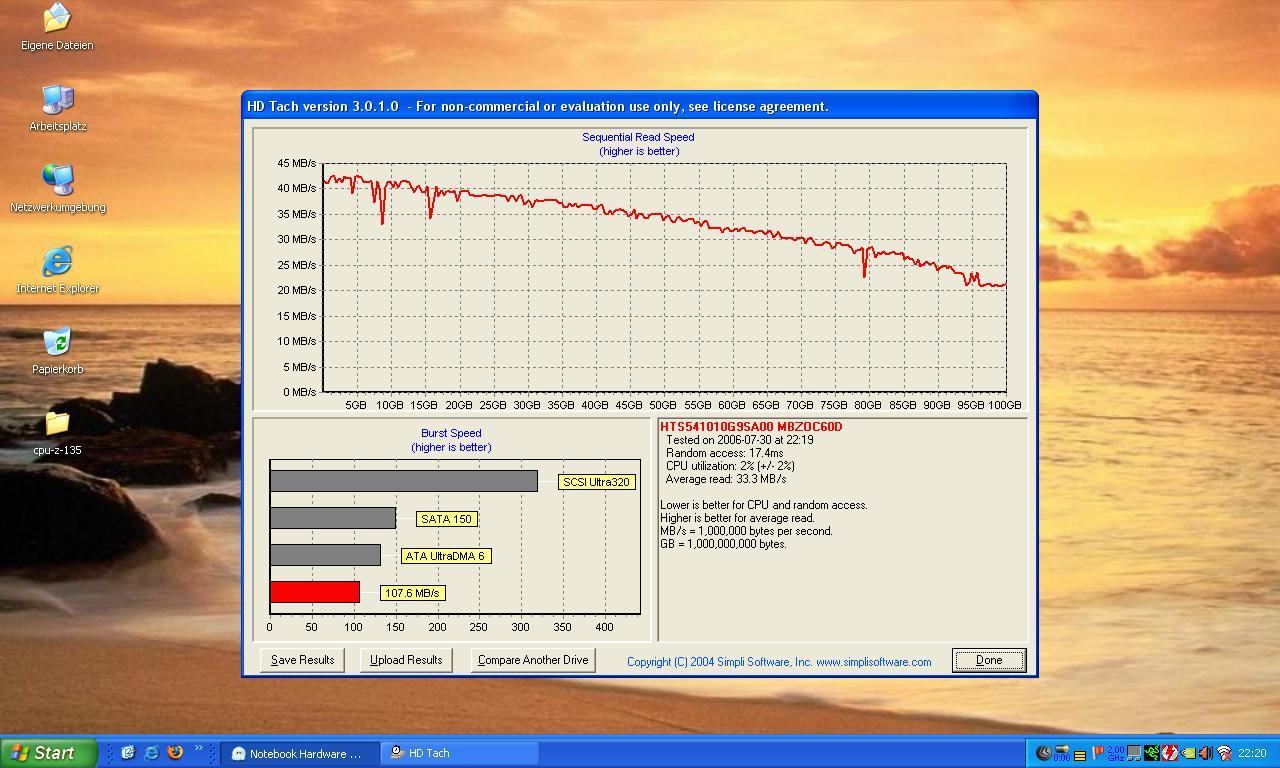Click the Upload Results button
The height and width of the screenshot is (768, 1280).
click(406, 660)
